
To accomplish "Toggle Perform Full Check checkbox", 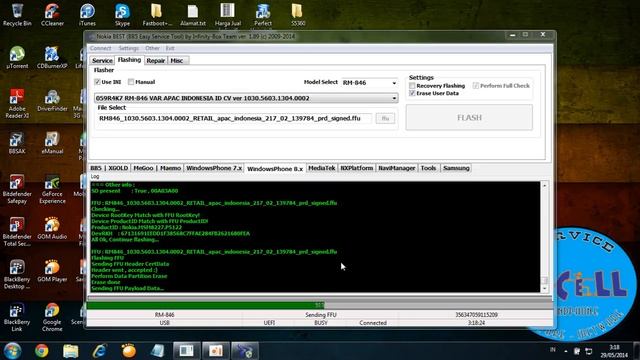I will click(x=476, y=86).
